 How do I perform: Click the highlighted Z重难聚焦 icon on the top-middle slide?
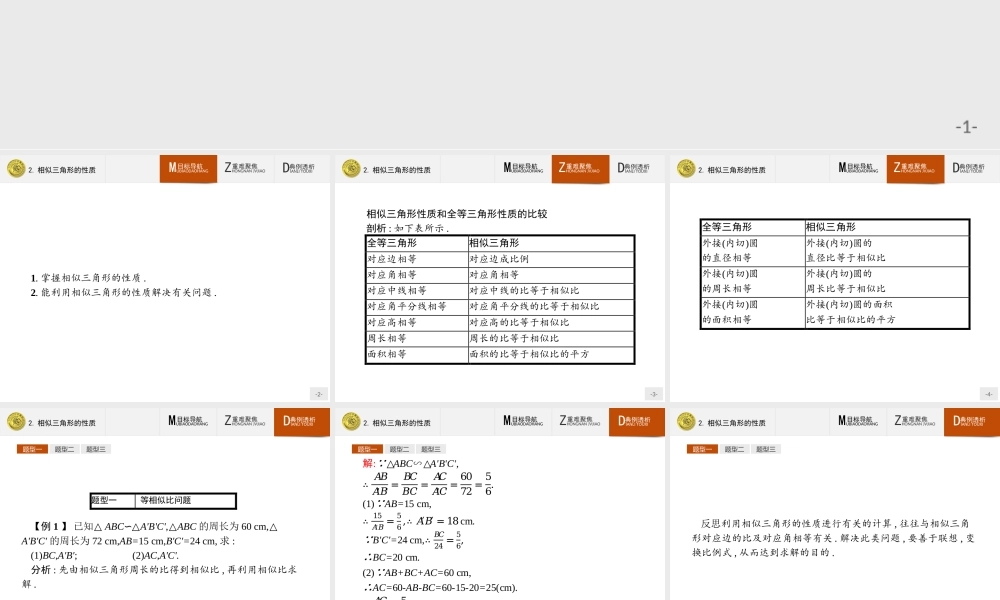(x=580, y=168)
